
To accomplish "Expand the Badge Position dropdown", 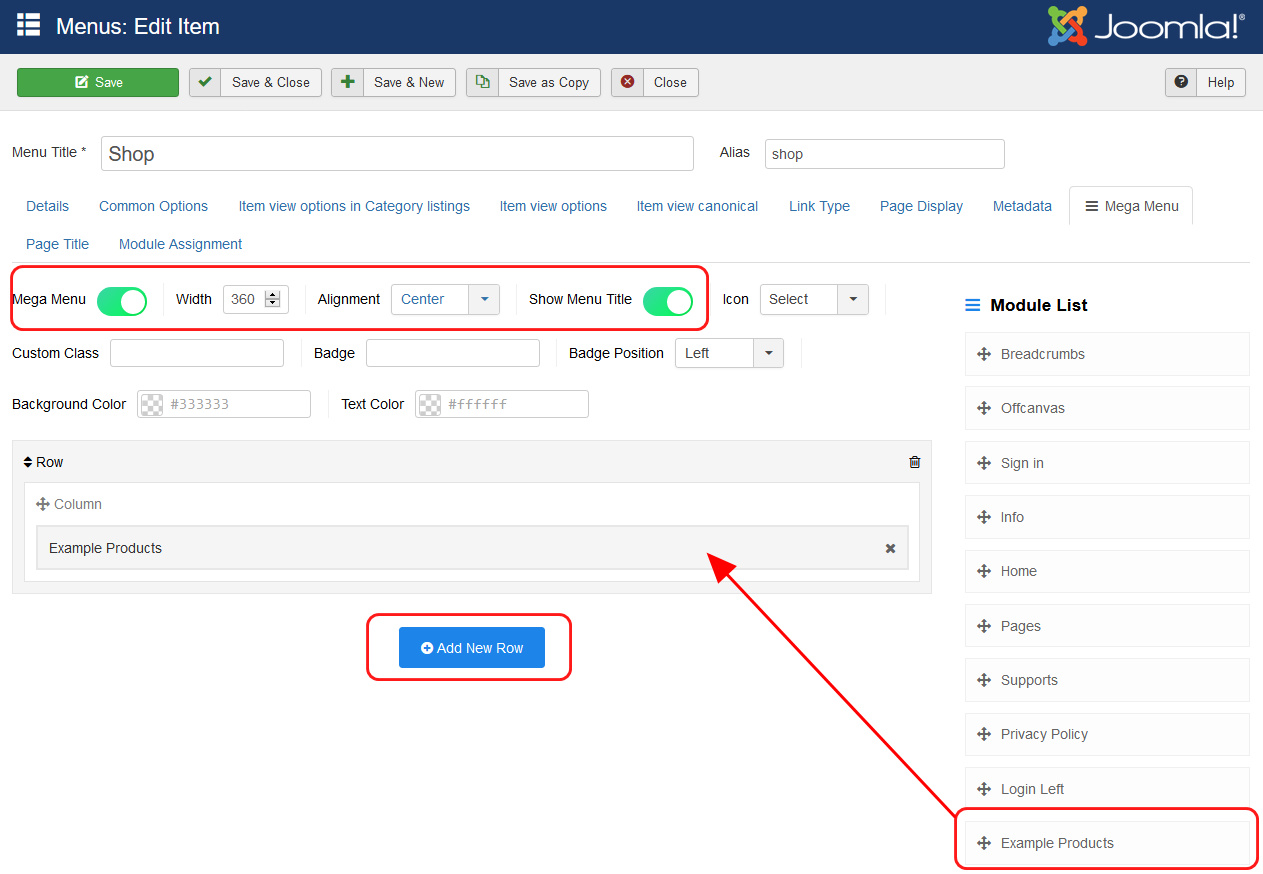I will click(729, 353).
